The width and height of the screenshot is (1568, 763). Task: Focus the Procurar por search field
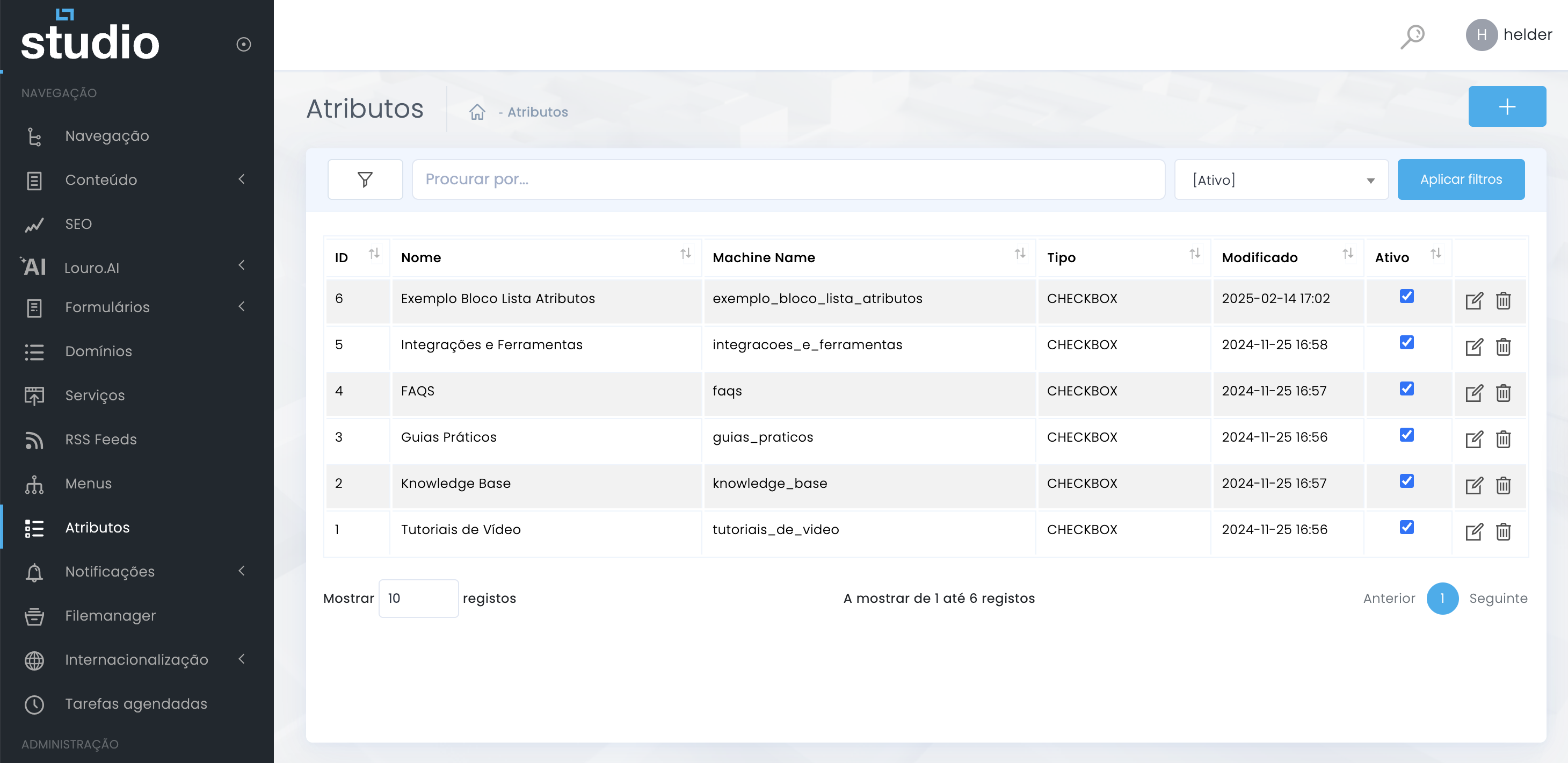tap(788, 179)
